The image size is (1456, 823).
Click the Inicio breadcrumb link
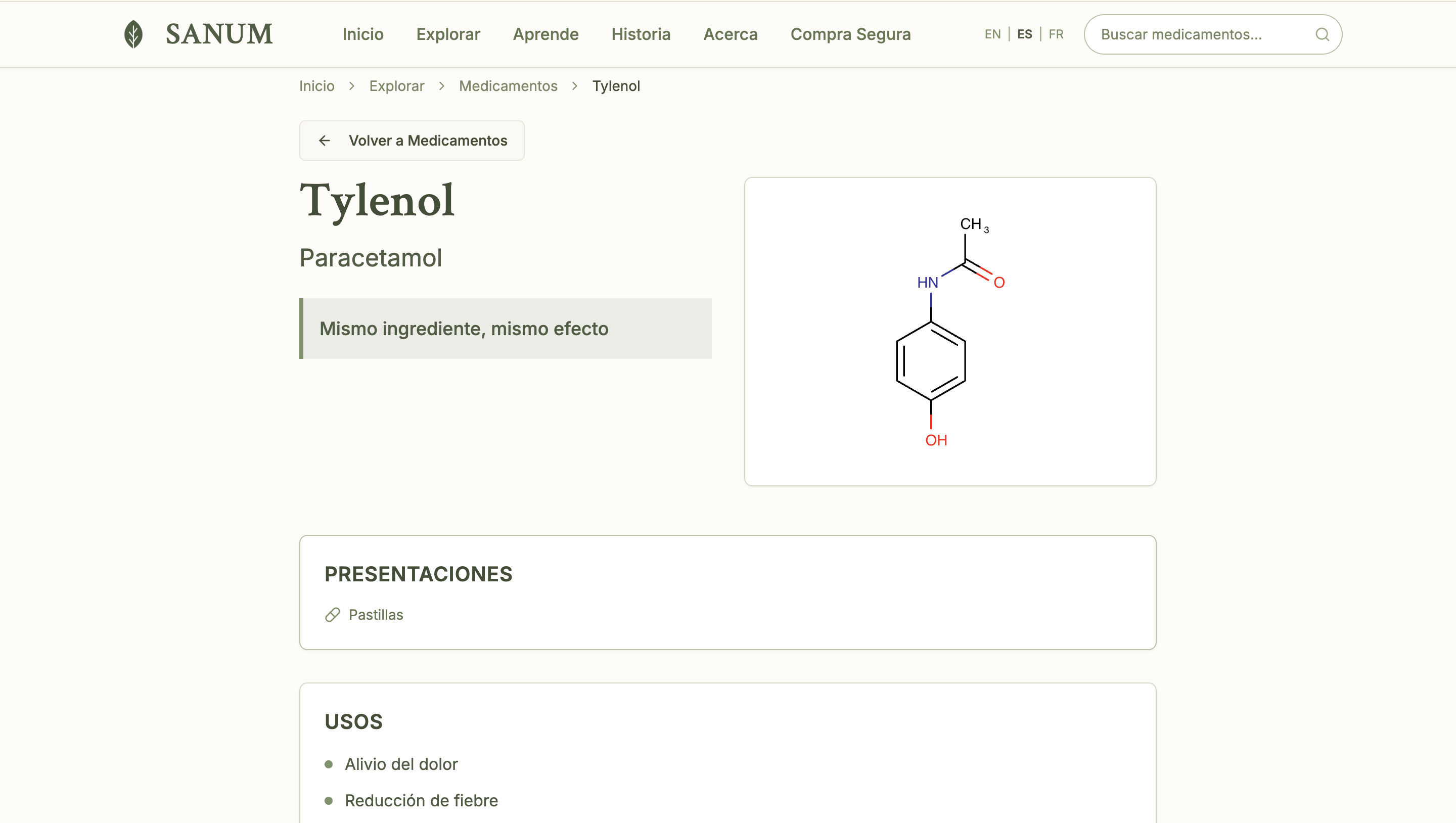click(x=316, y=86)
